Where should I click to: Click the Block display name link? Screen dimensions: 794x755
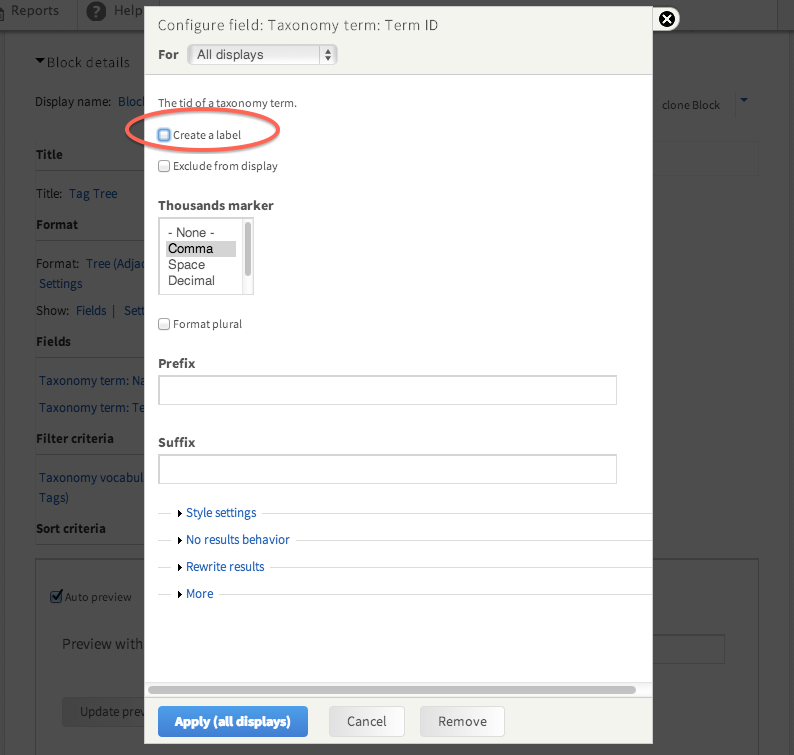click(x=131, y=102)
